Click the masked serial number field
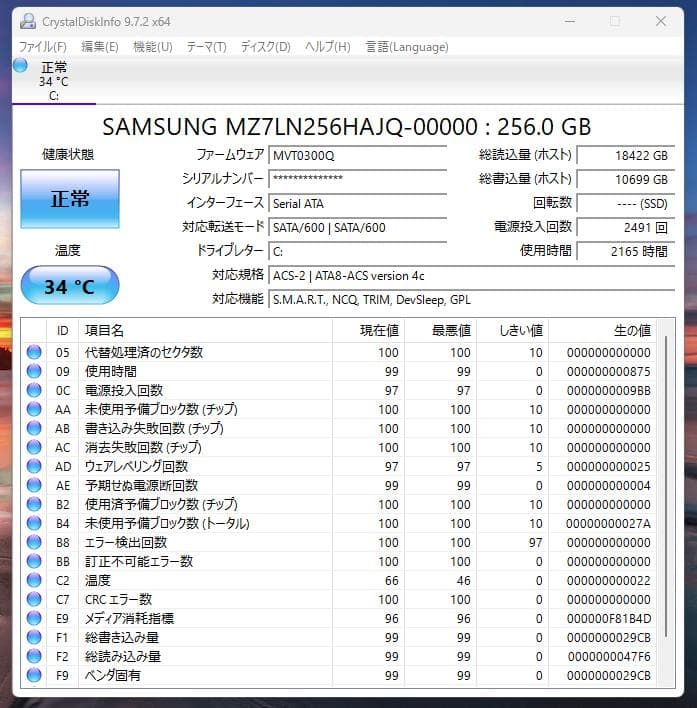Image resolution: width=697 pixels, height=708 pixels. point(358,179)
